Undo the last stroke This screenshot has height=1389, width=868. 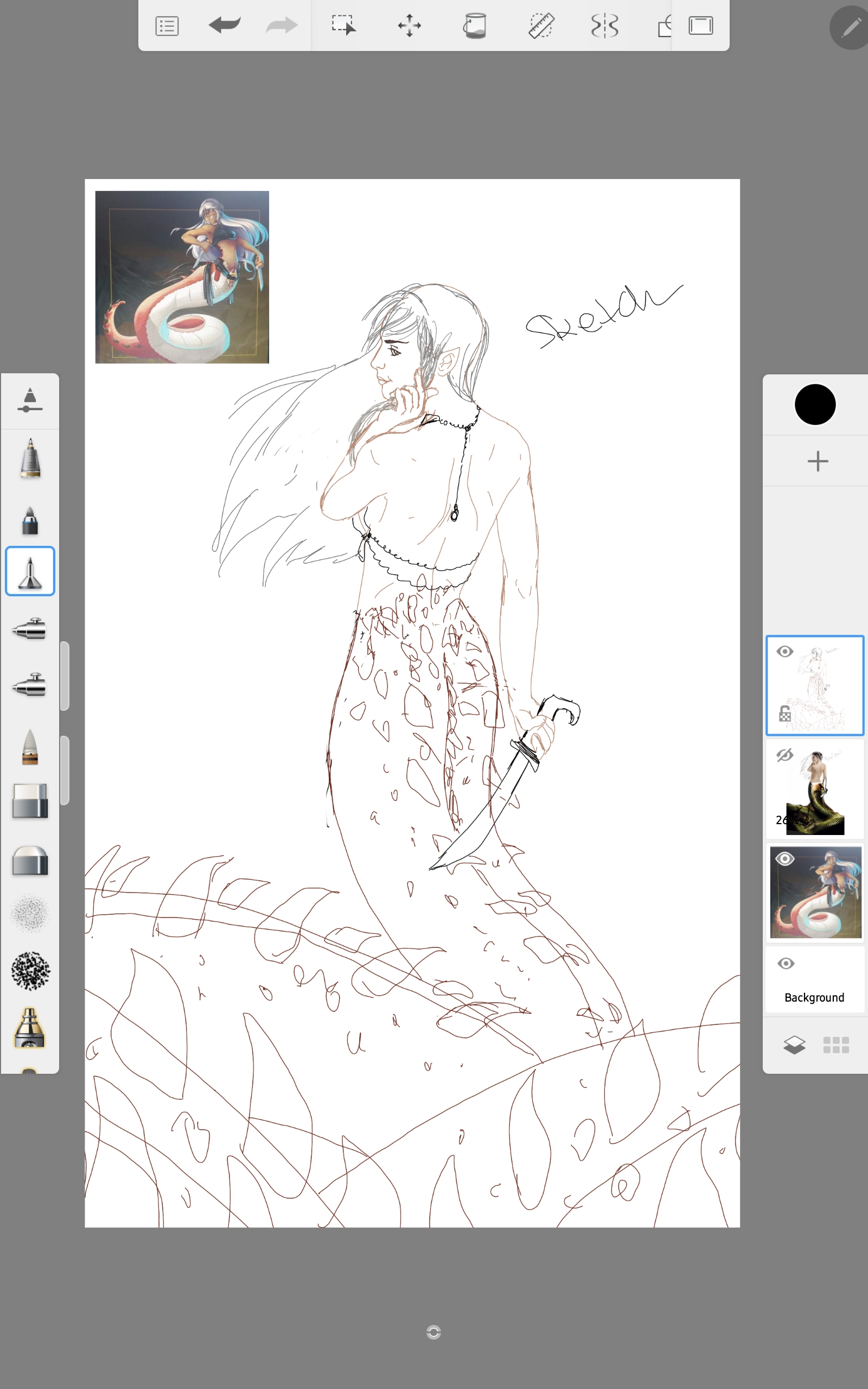[225, 26]
